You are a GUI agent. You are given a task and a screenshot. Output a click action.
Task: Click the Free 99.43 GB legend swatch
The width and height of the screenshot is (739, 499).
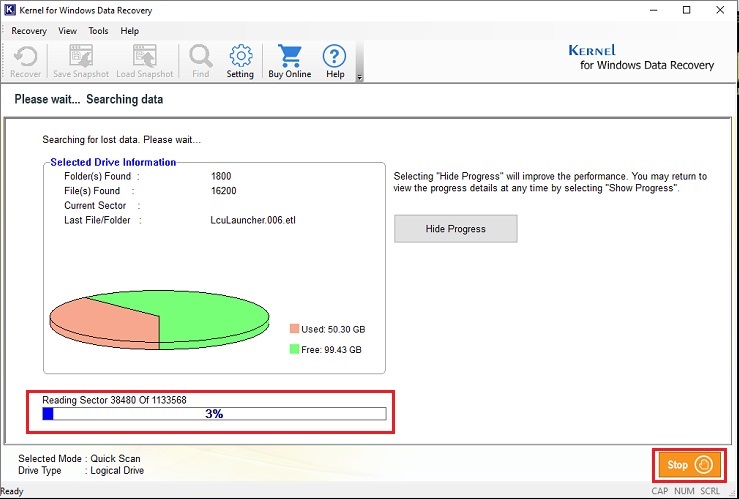click(x=294, y=349)
